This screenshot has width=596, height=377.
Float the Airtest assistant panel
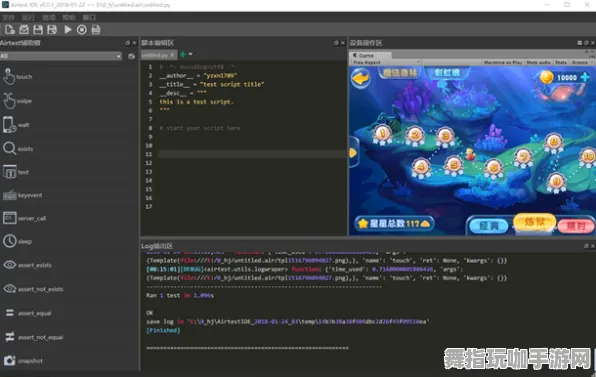click(128, 43)
